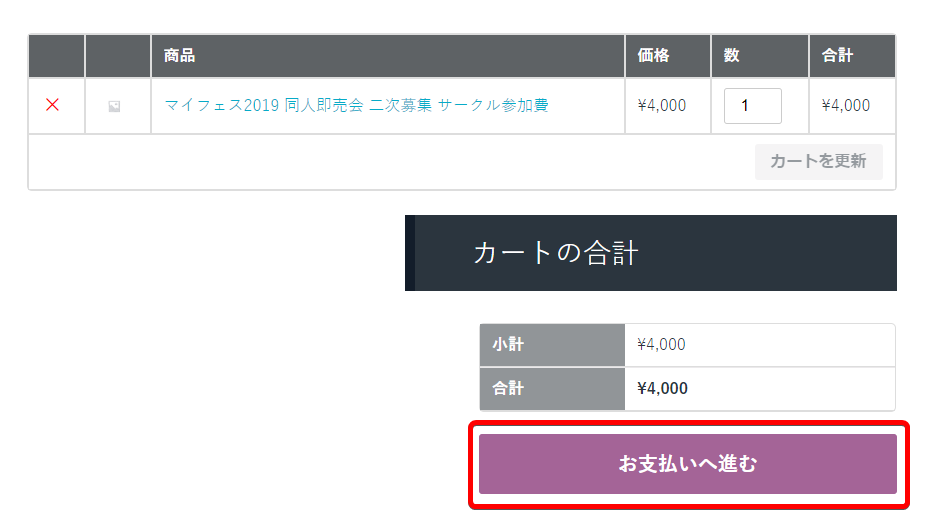
Task: Click the 価格 column header
Action: (652, 56)
